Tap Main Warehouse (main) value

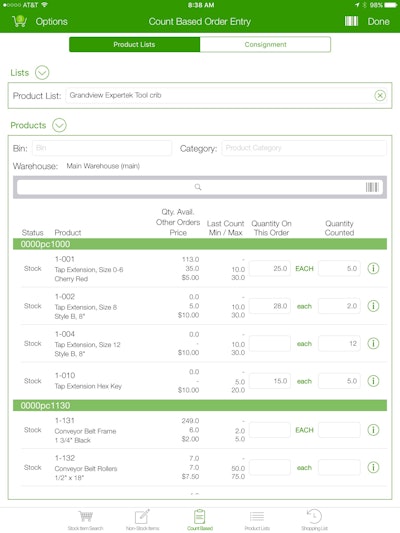103,166
